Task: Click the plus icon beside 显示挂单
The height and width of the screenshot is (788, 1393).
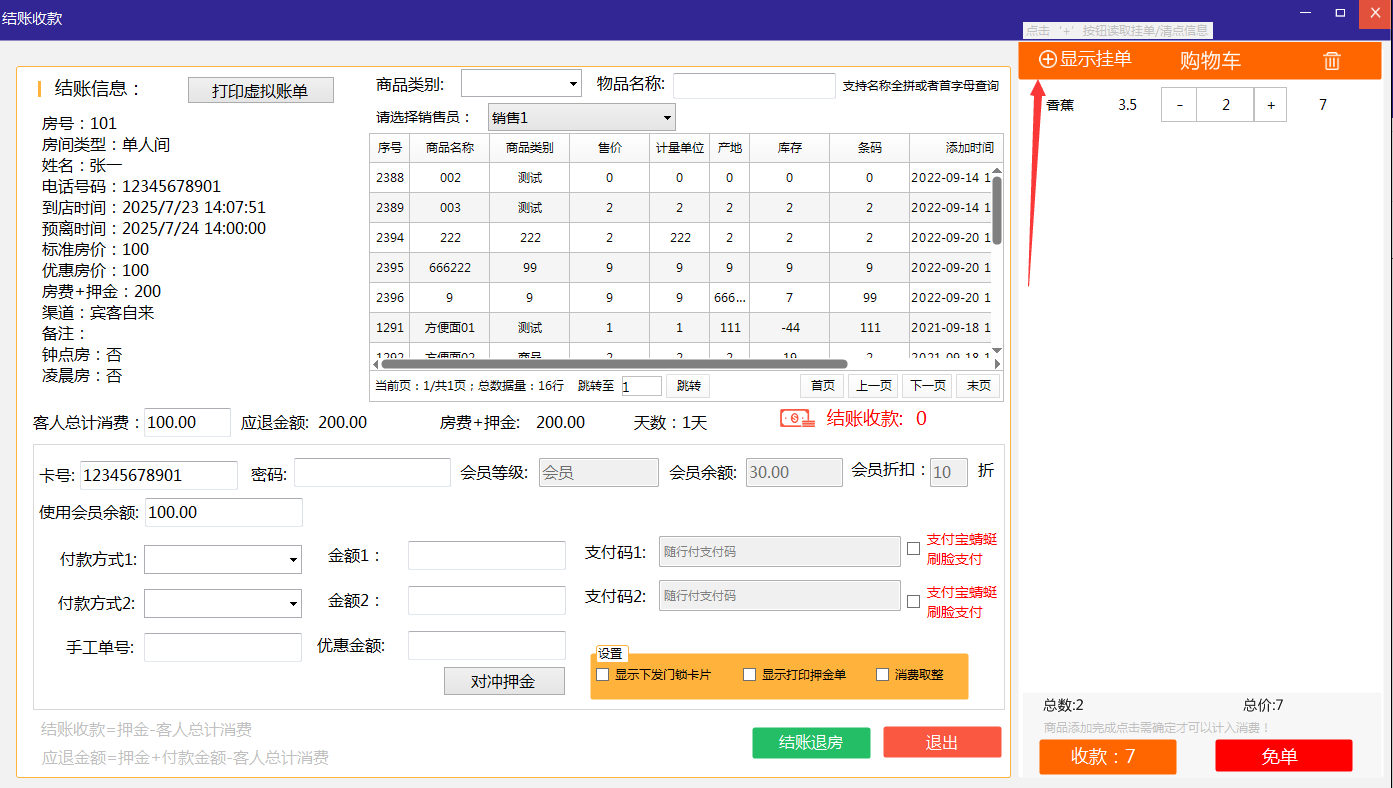Action: point(1048,60)
